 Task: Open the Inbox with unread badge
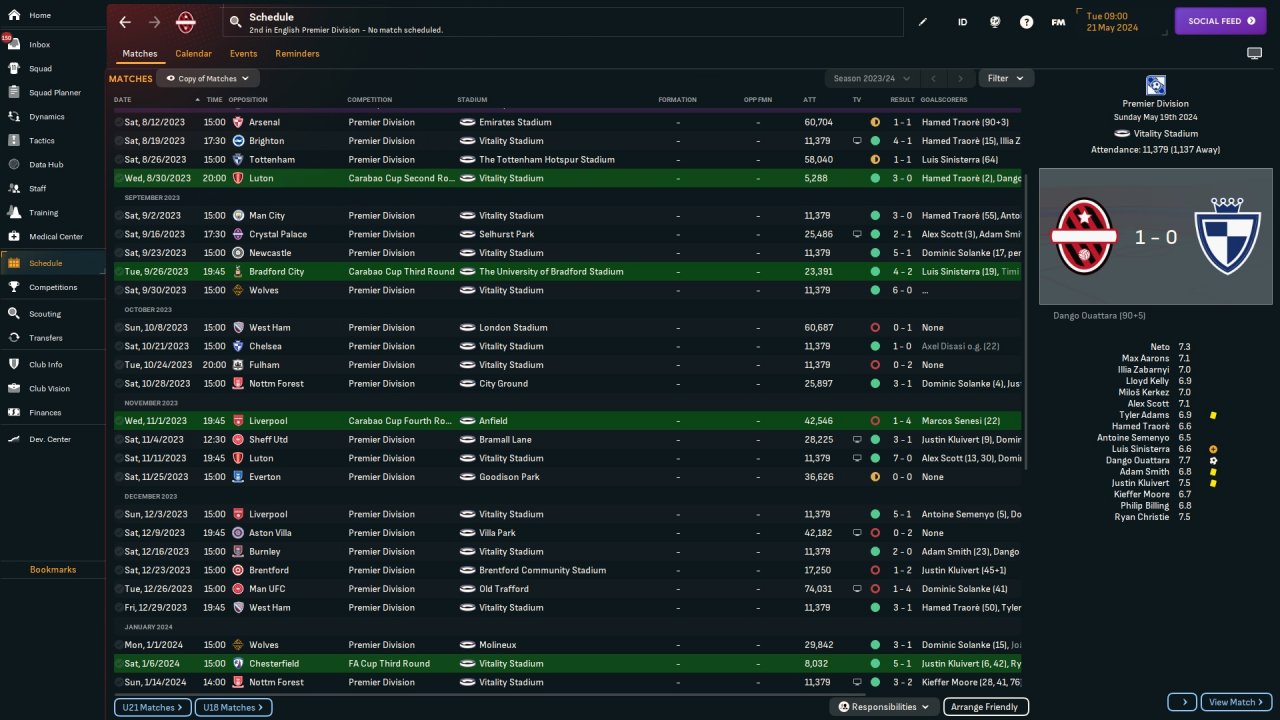[x=14, y=44]
